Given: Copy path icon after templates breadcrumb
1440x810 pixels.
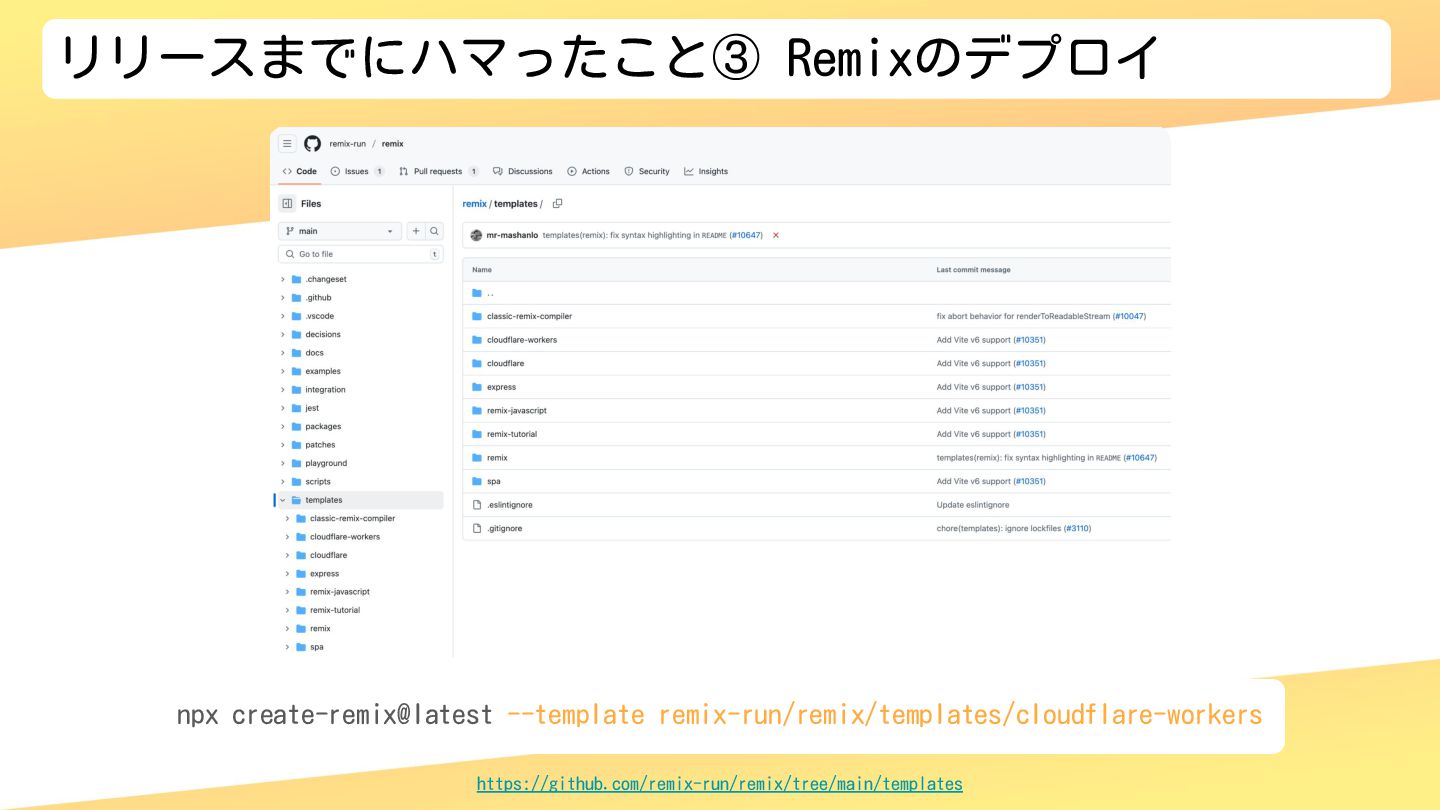Looking at the screenshot, I should tap(557, 204).
